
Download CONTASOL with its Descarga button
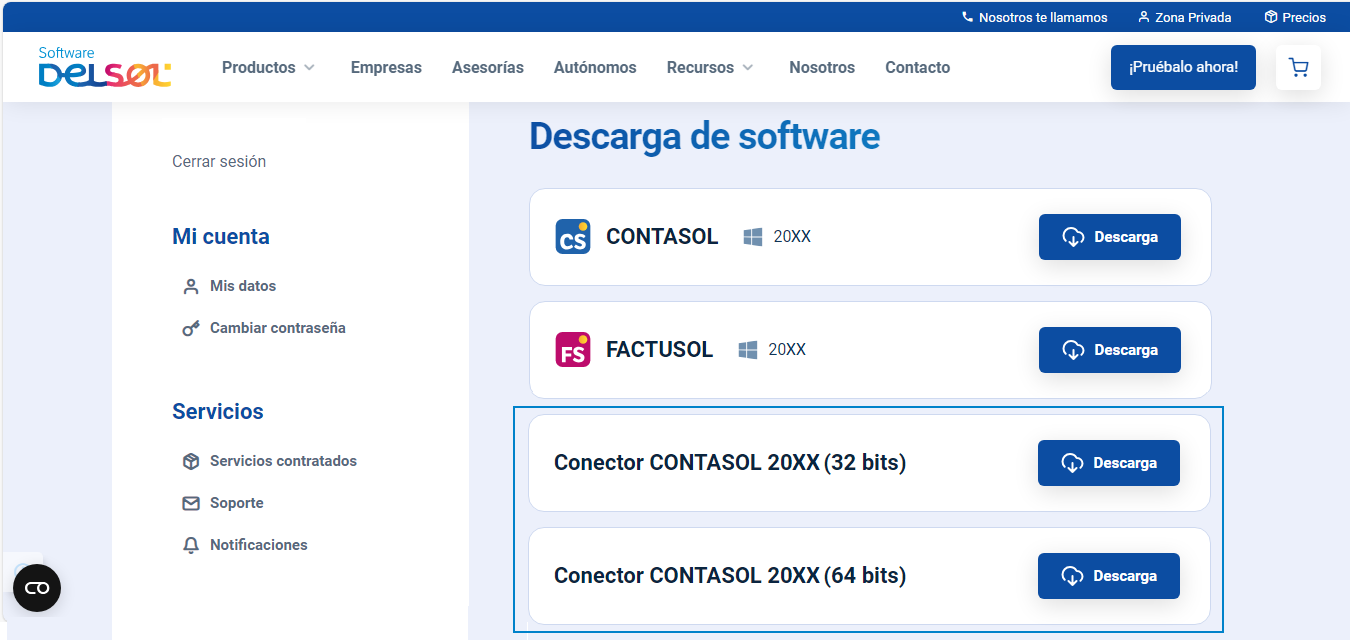(x=1110, y=237)
